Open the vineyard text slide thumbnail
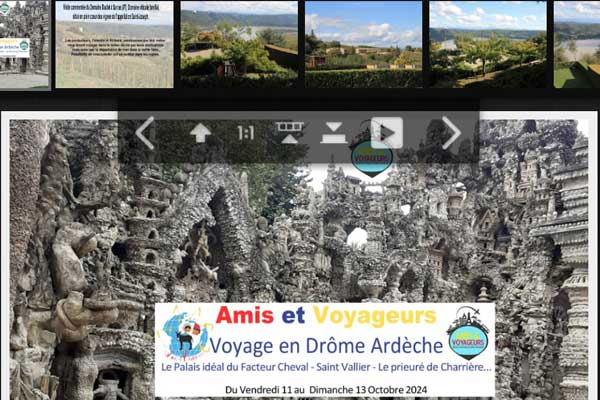Image resolution: width=600 pixels, height=400 pixels. [x=114, y=44]
